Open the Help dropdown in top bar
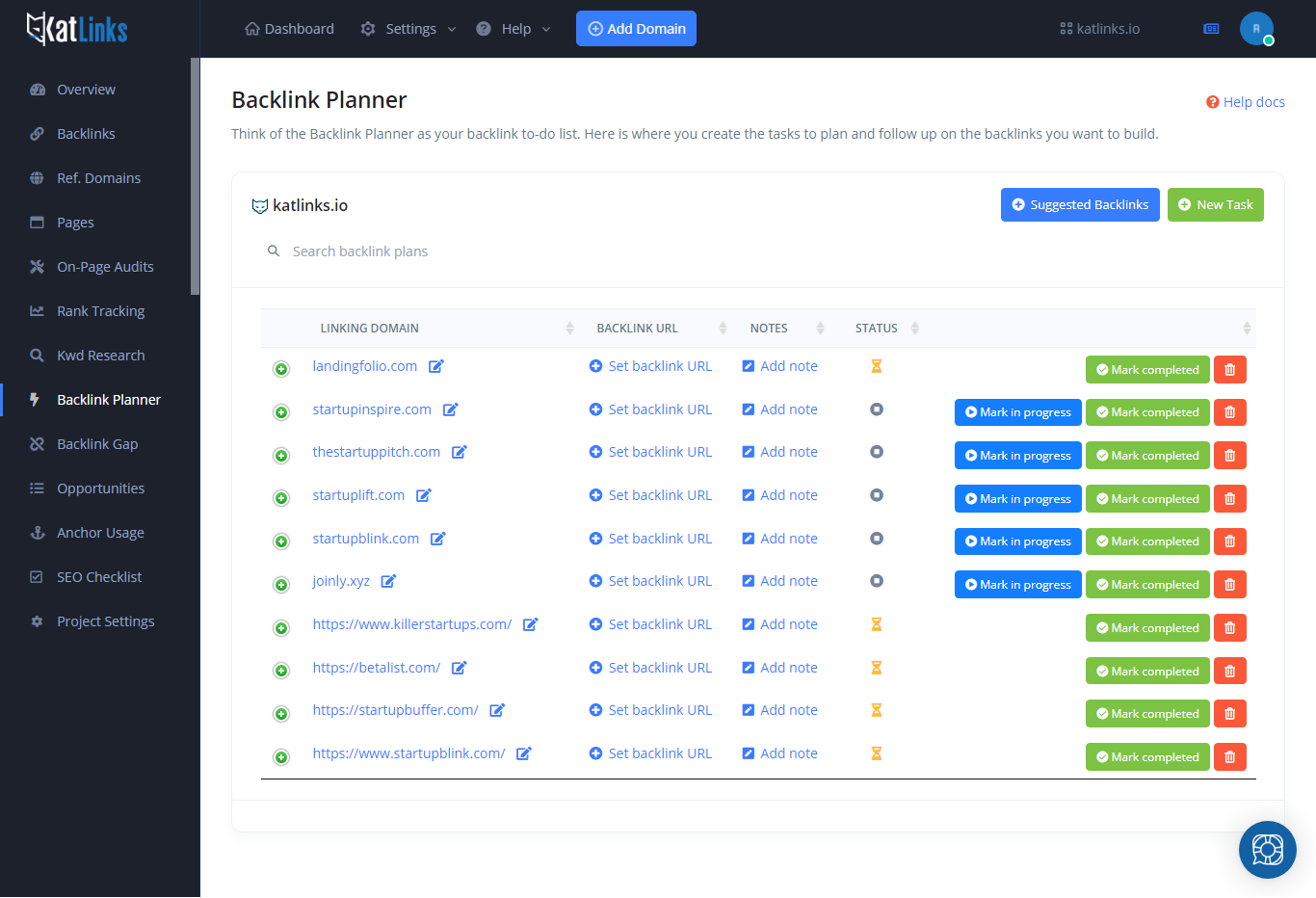 [513, 29]
